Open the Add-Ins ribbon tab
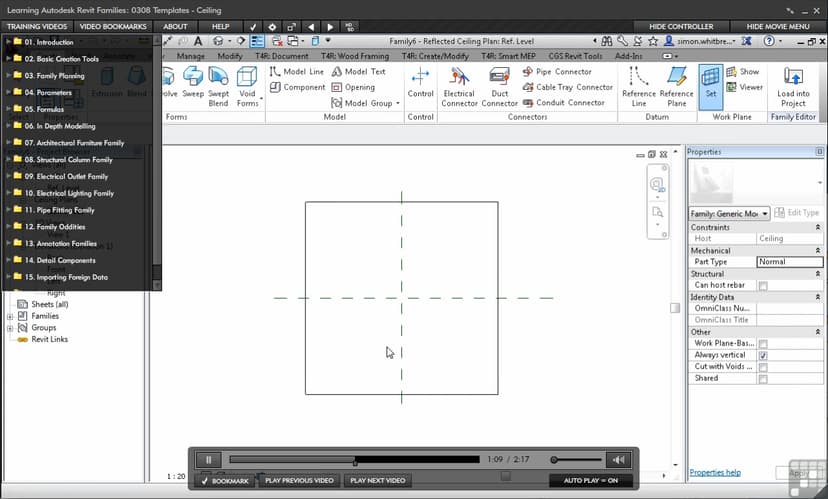Viewport: 828px width, 499px height. [x=628, y=55]
